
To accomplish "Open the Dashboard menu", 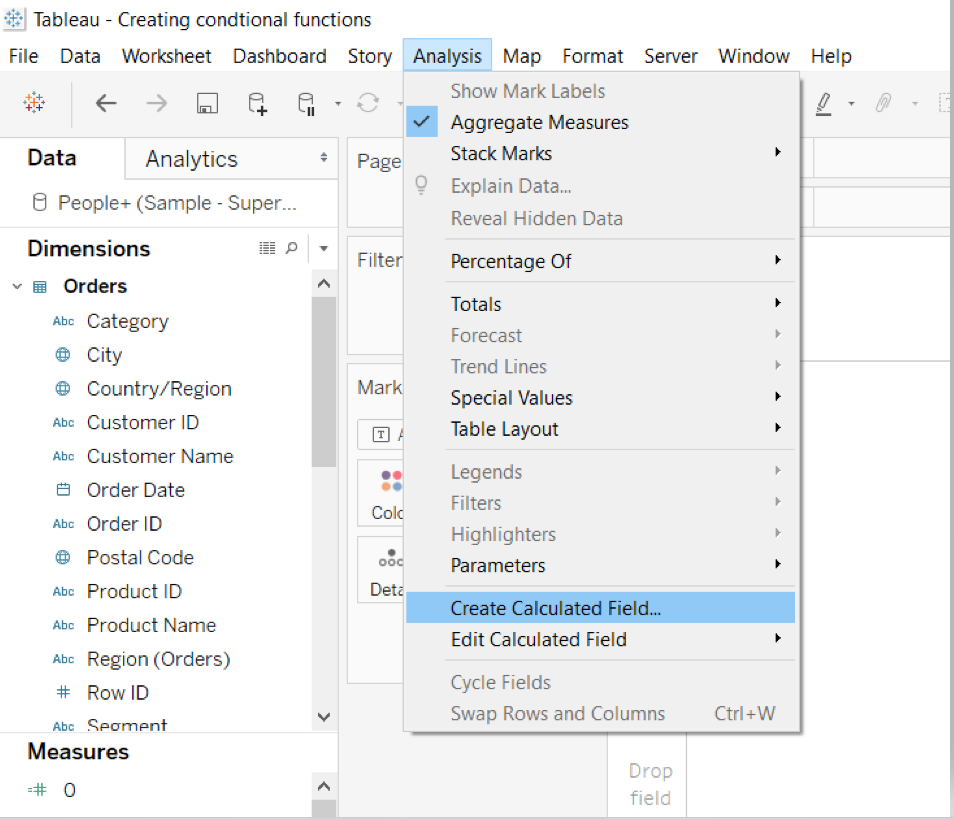I will pyautogui.click(x=280, y=56).
